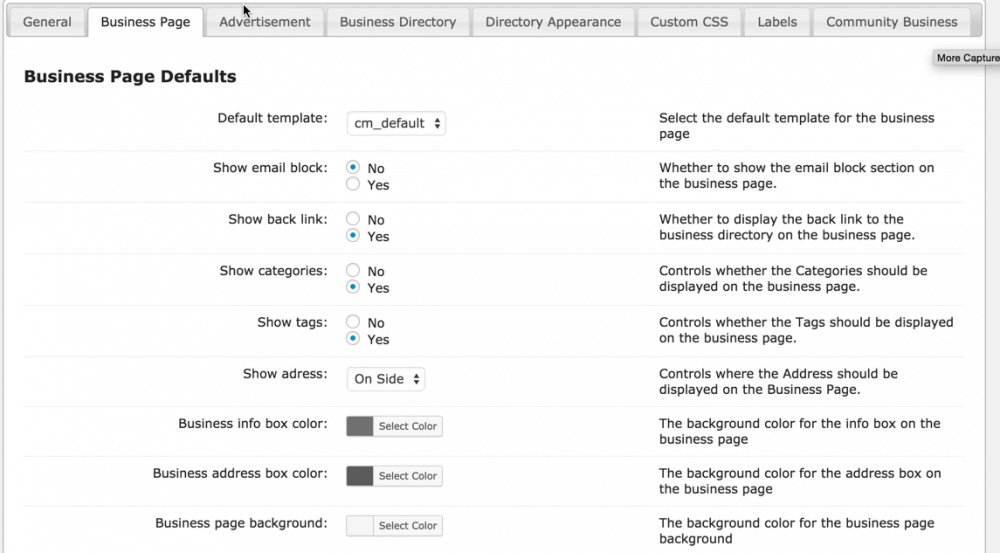Choose Yes for Show tags
This screenshot has width=1000, height=553.
353,339
